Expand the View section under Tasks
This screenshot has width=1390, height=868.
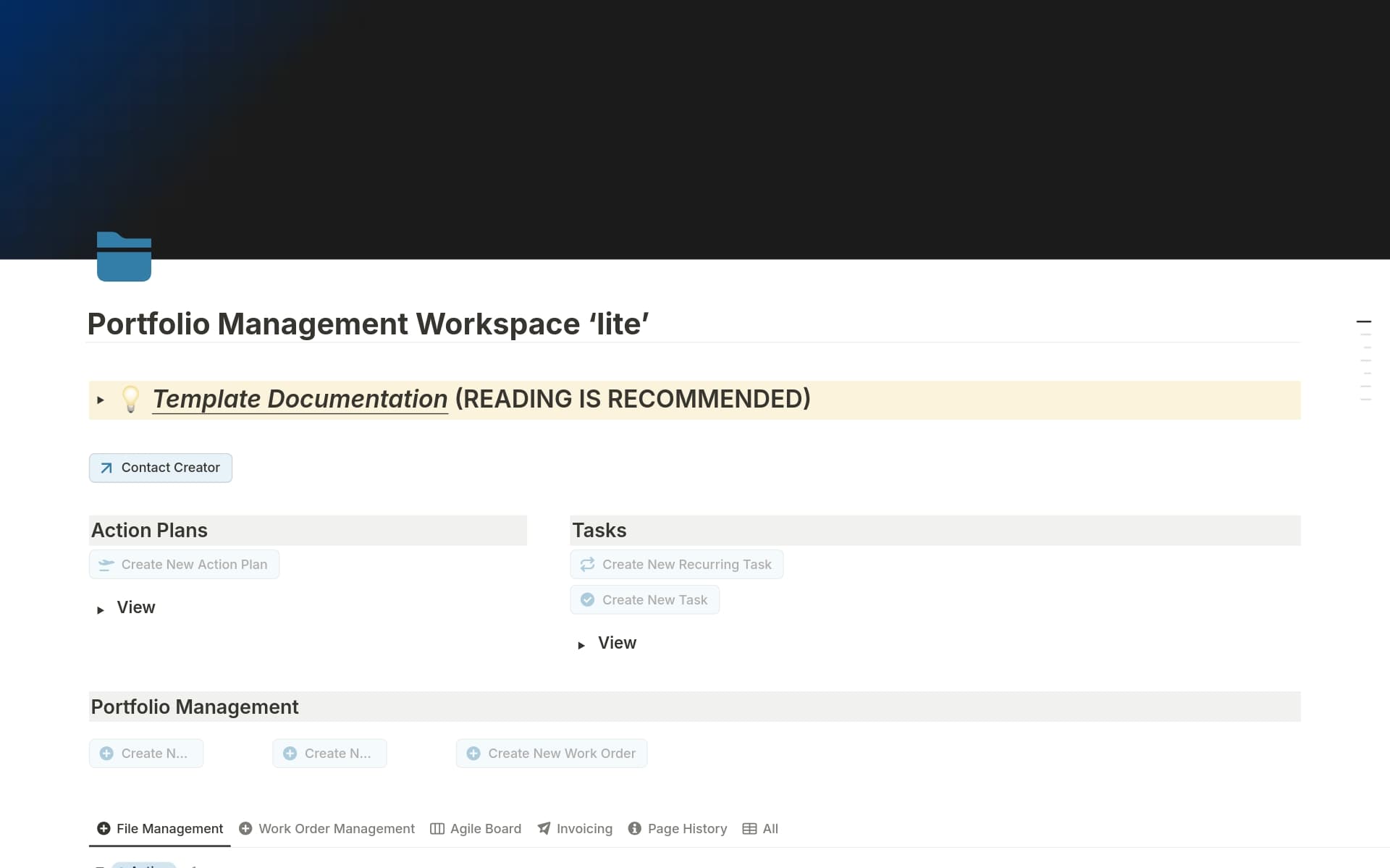pos(582,644)
